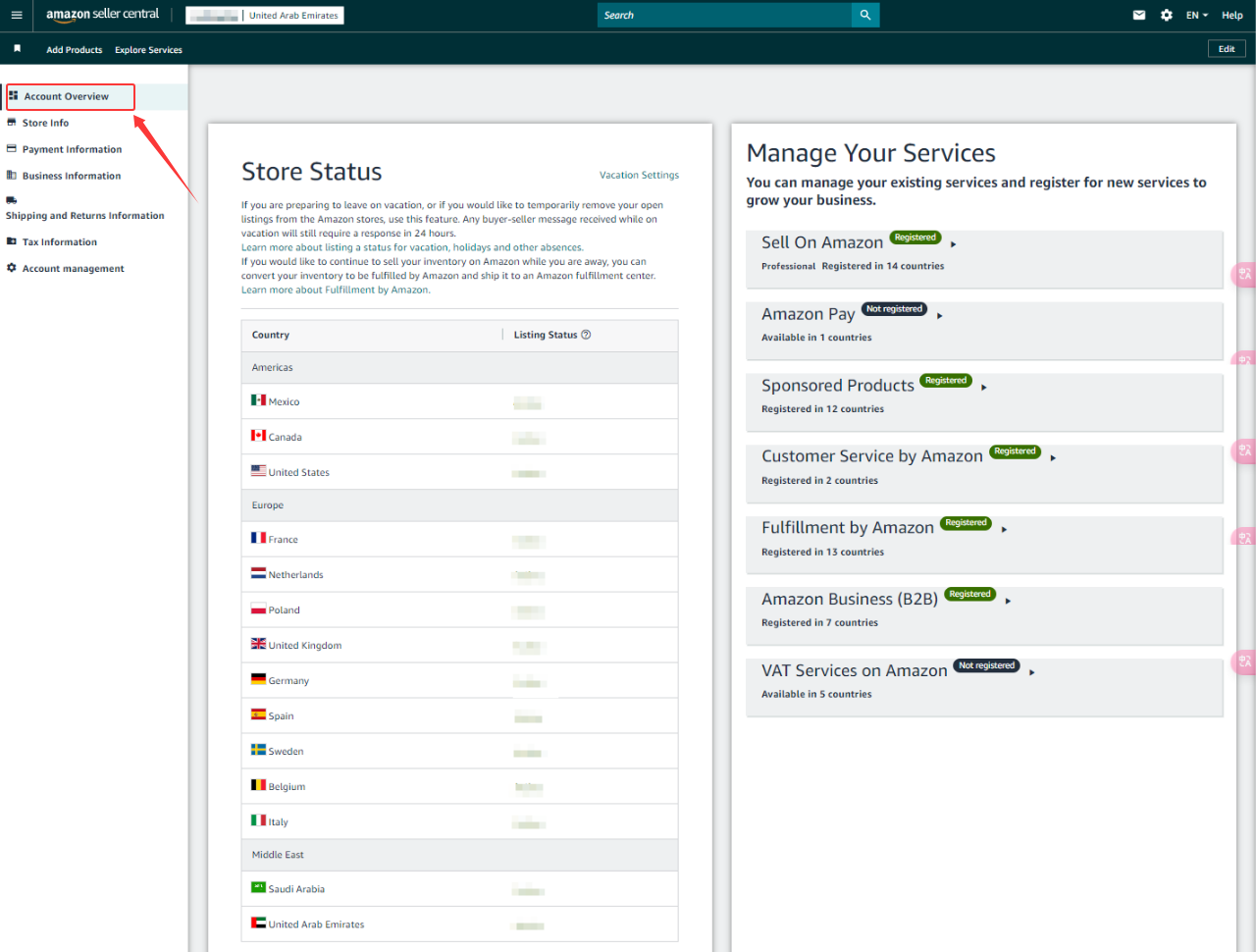This screenshot has height=952, width=1256.
Task: Focus the Search input field
Action: (x=723, y=15)
